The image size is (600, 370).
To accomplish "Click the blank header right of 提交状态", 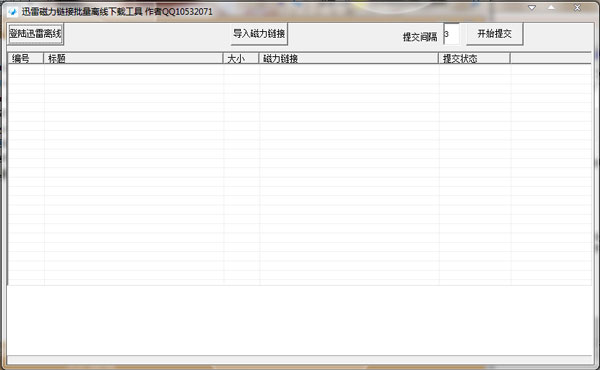I will tap(551, 58).
